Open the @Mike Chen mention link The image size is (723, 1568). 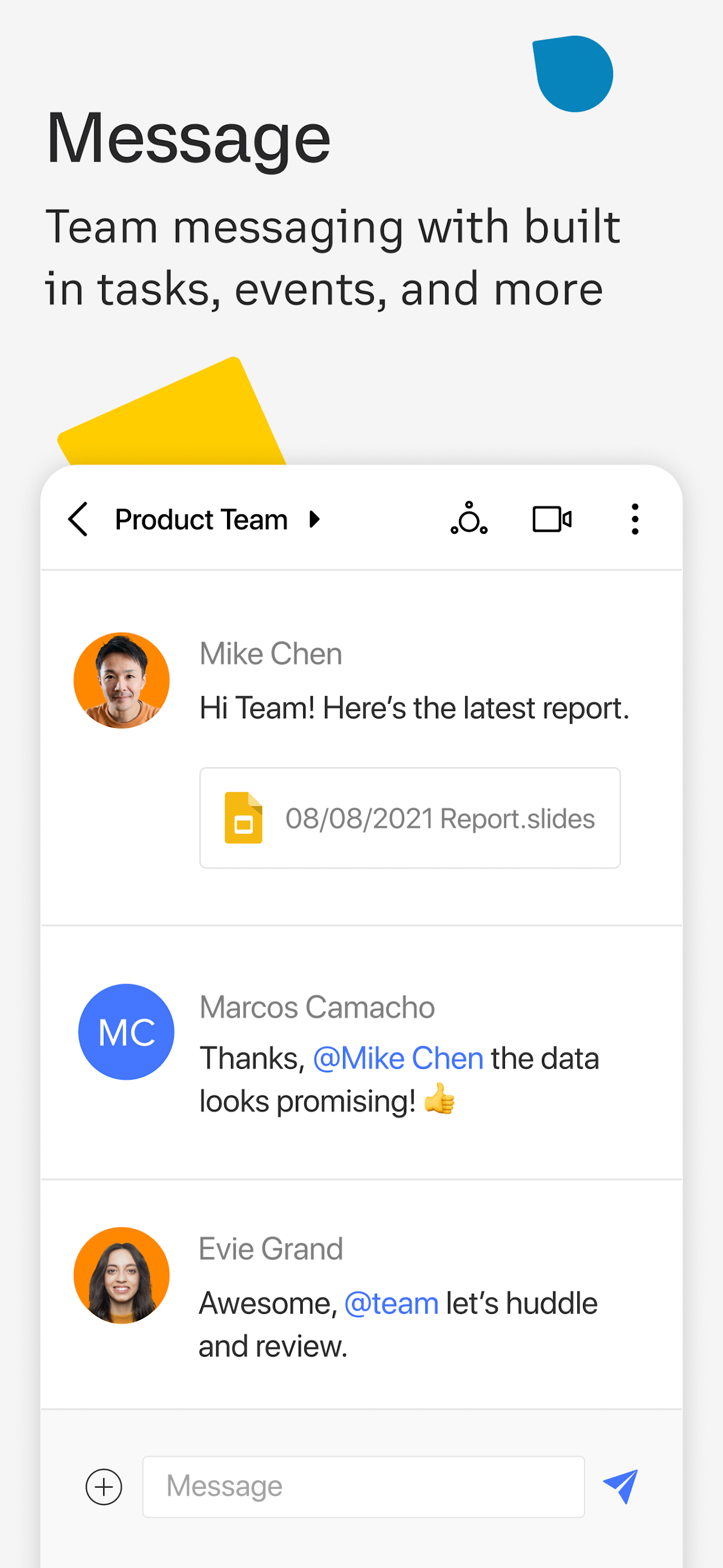[398, 1058]
